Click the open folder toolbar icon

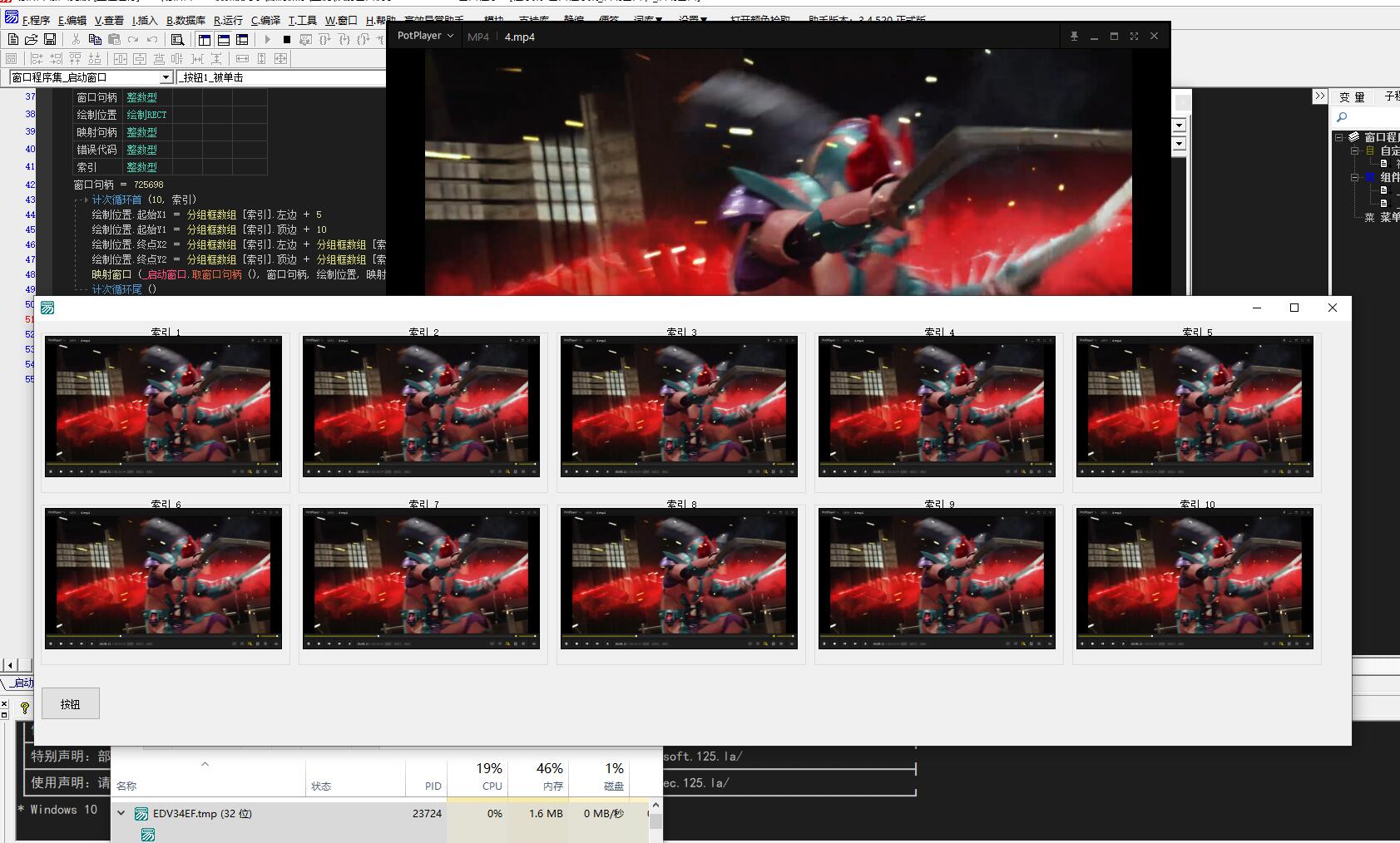click(x=31, y=39)
